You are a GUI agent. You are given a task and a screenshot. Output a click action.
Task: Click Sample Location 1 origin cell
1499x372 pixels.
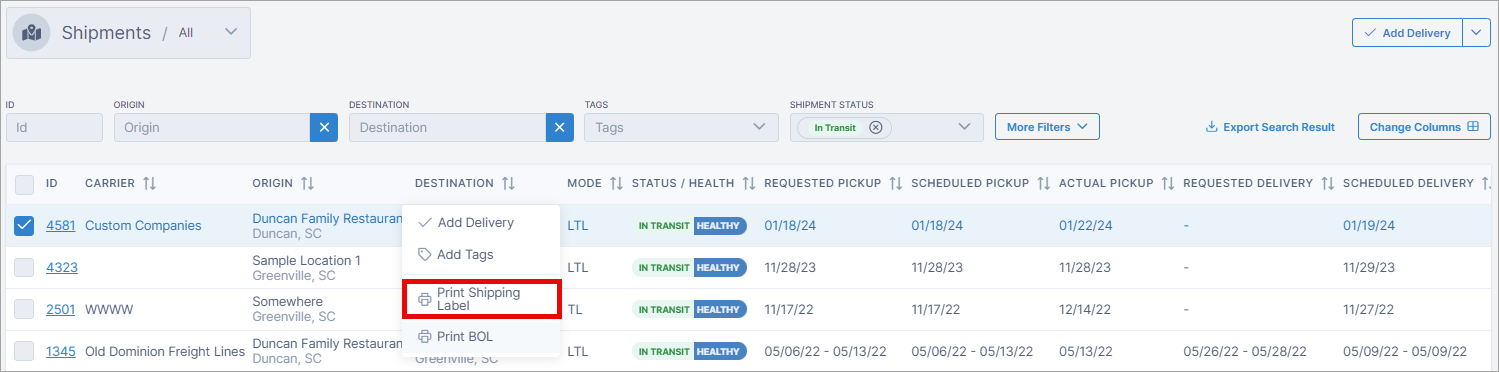(306, 260)
